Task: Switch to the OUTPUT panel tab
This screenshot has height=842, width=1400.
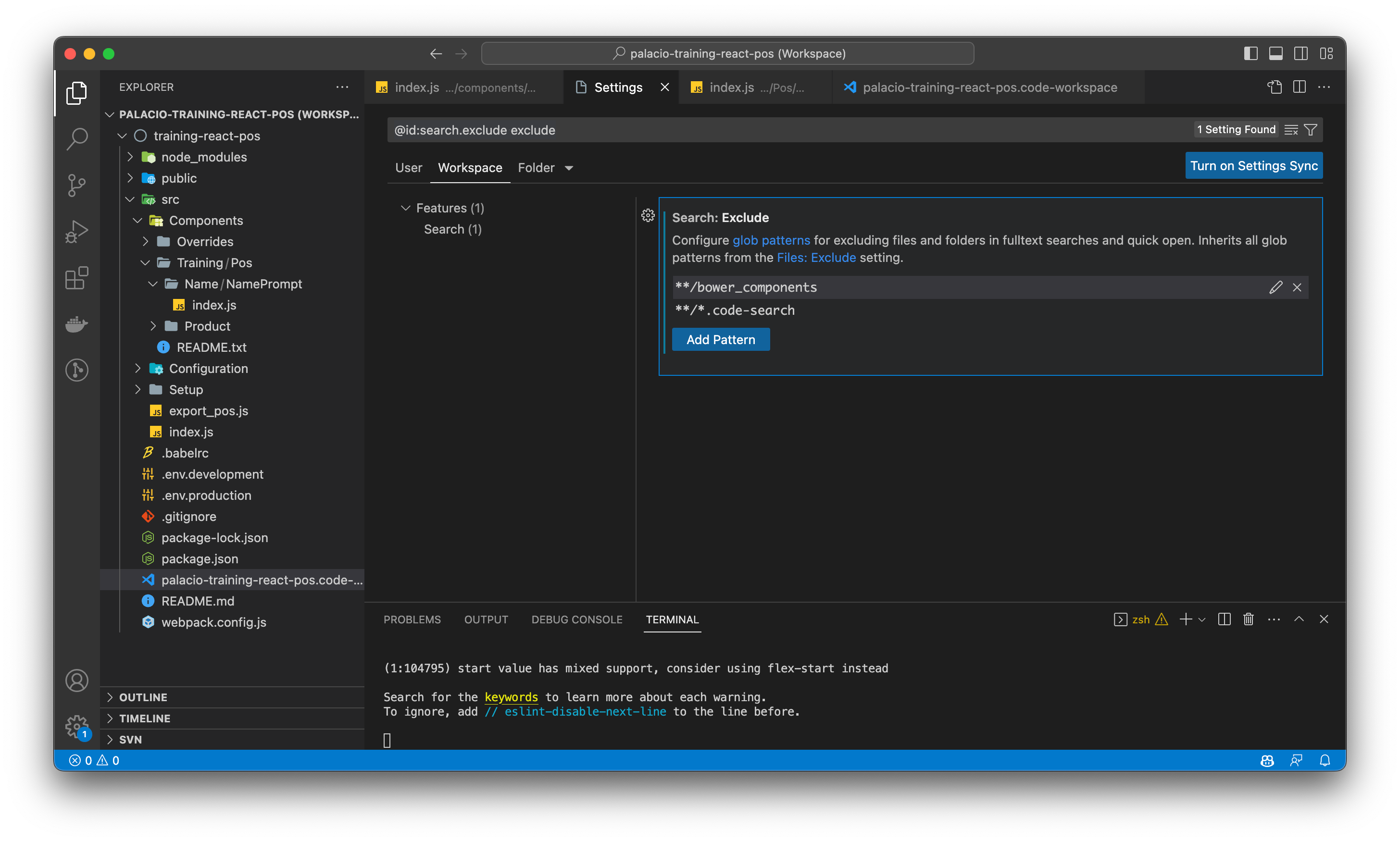Action: 486,619
